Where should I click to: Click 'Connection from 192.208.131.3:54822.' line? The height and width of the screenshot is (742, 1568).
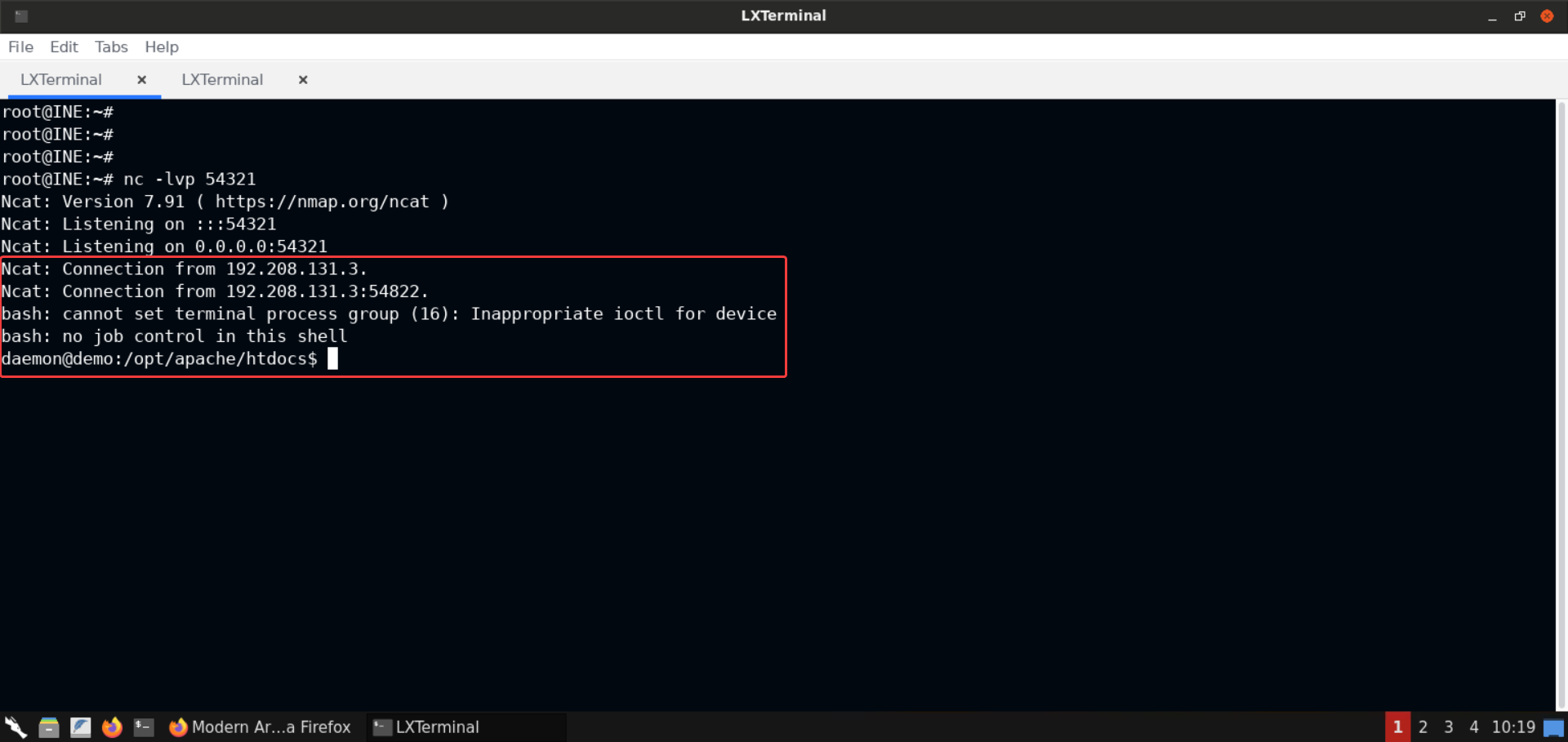pos(215,291)
